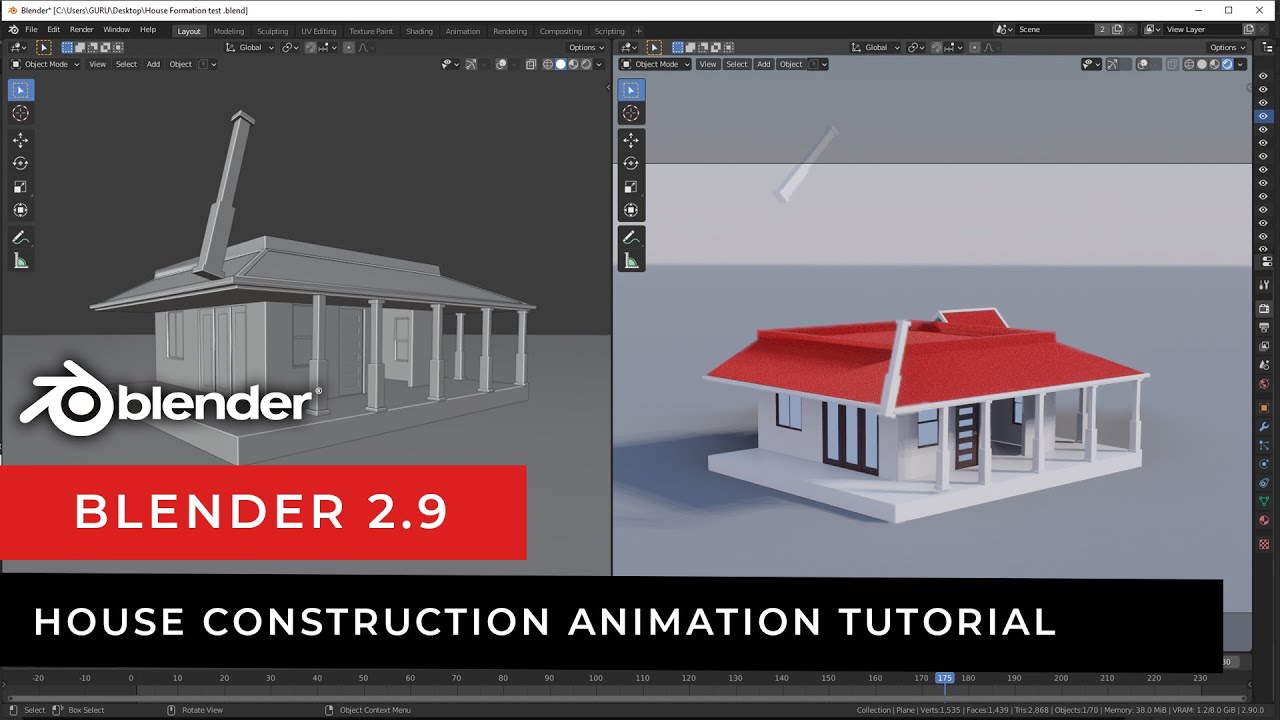Switch right viewport to material preview shading

tap(1214, 64)
